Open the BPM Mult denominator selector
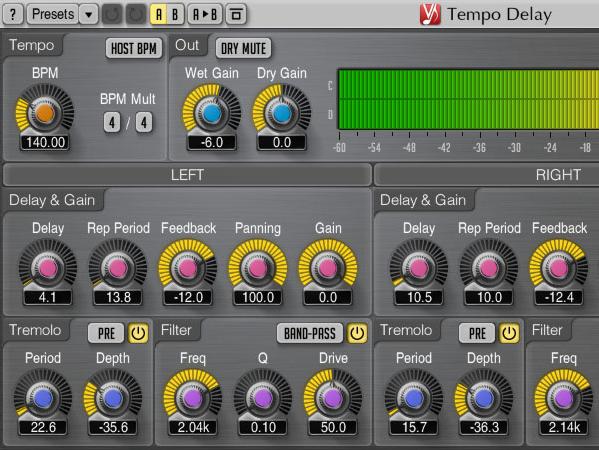The height and width of the screenshot is (450, 599). 144,123
